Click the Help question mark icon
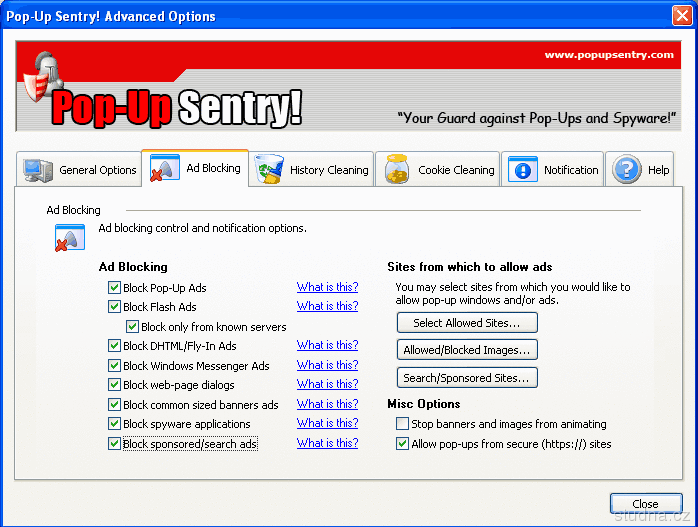This screenshot has height=527, width=698. click(627, 170)
